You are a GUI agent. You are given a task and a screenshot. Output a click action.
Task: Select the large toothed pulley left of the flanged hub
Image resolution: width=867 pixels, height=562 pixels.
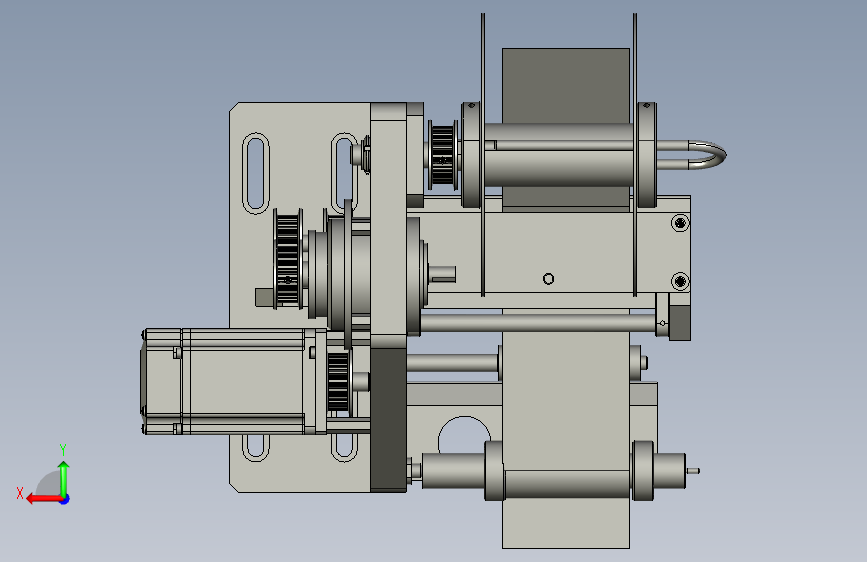pyautogui.click(x=288, y=258)
